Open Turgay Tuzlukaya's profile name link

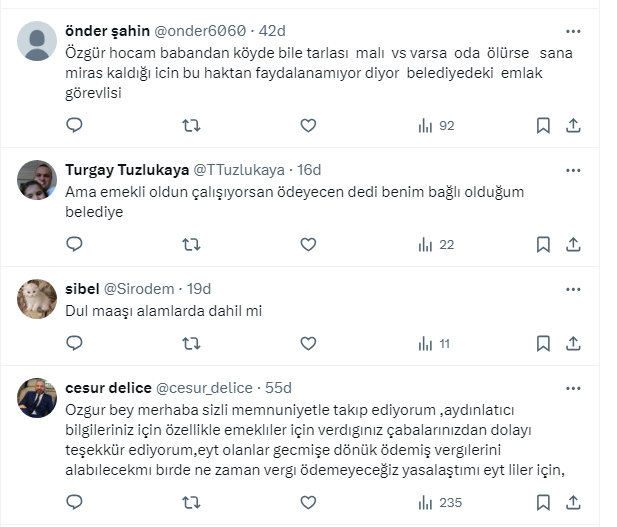[x=125, y=170]
